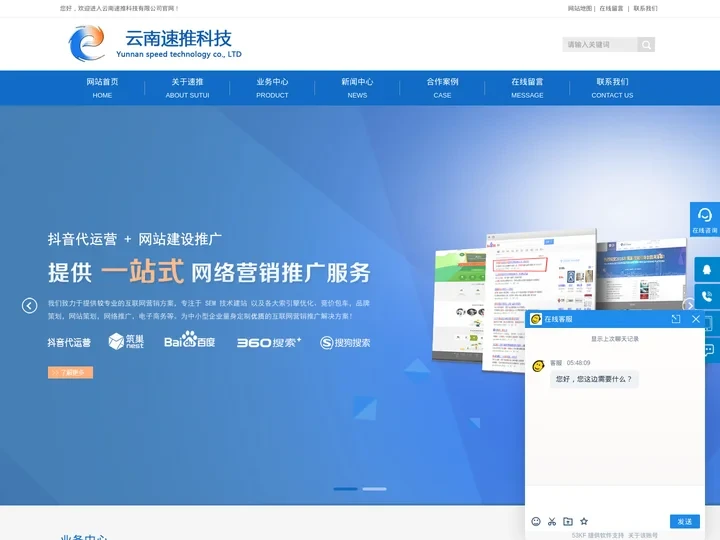This screenshot has width=720, height=540.
Task: Click the chat header smiley avatar
Action: pos(535,319)
